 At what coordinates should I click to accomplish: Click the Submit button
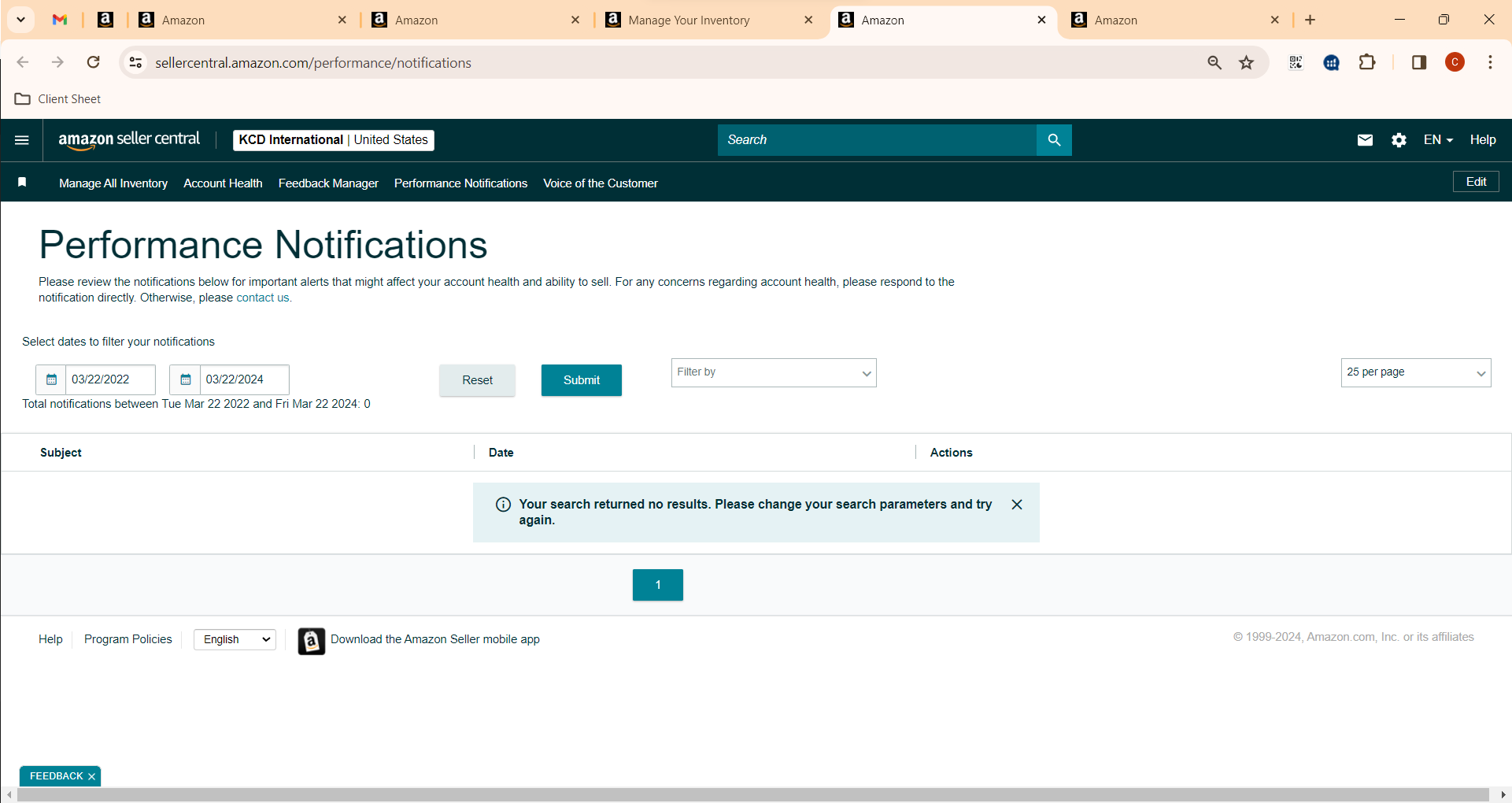click(582, 380)
